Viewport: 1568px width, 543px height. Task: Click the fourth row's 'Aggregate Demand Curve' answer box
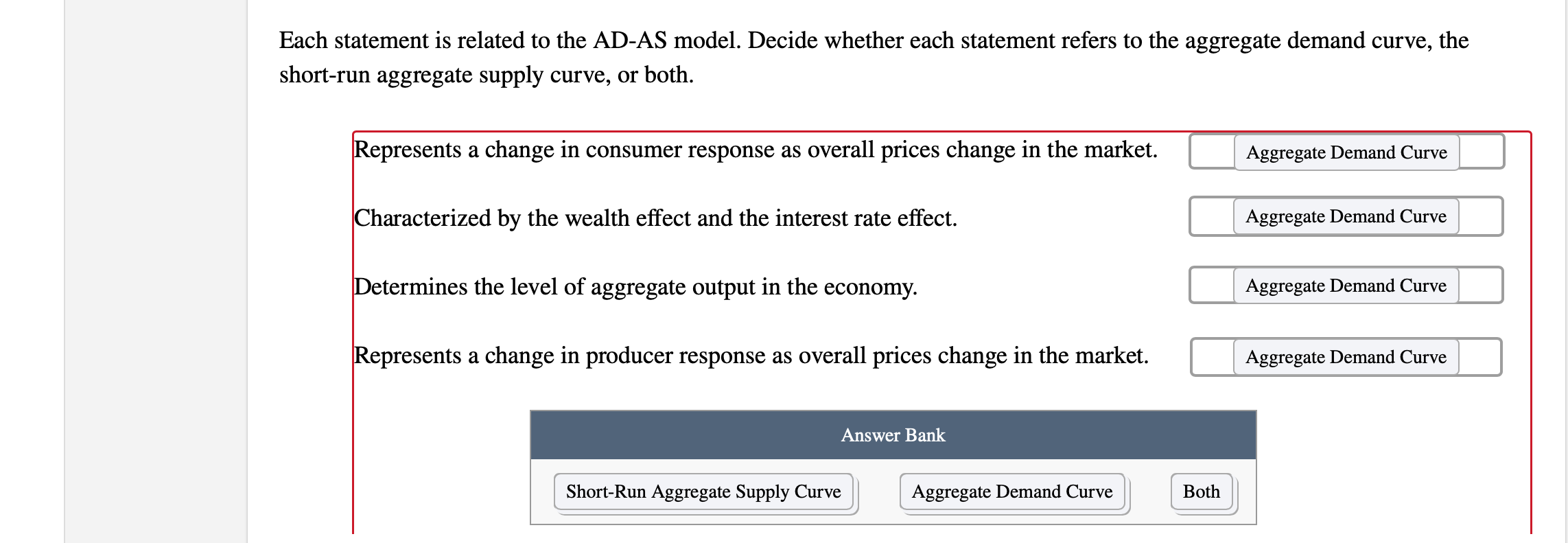tap(1344, 357)
